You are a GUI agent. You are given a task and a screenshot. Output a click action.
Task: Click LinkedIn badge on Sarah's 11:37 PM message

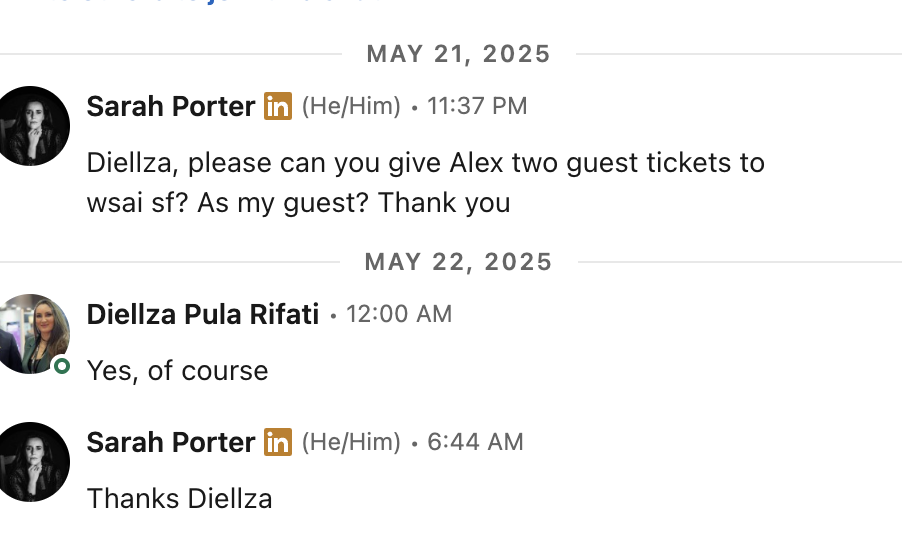[278, 106]
